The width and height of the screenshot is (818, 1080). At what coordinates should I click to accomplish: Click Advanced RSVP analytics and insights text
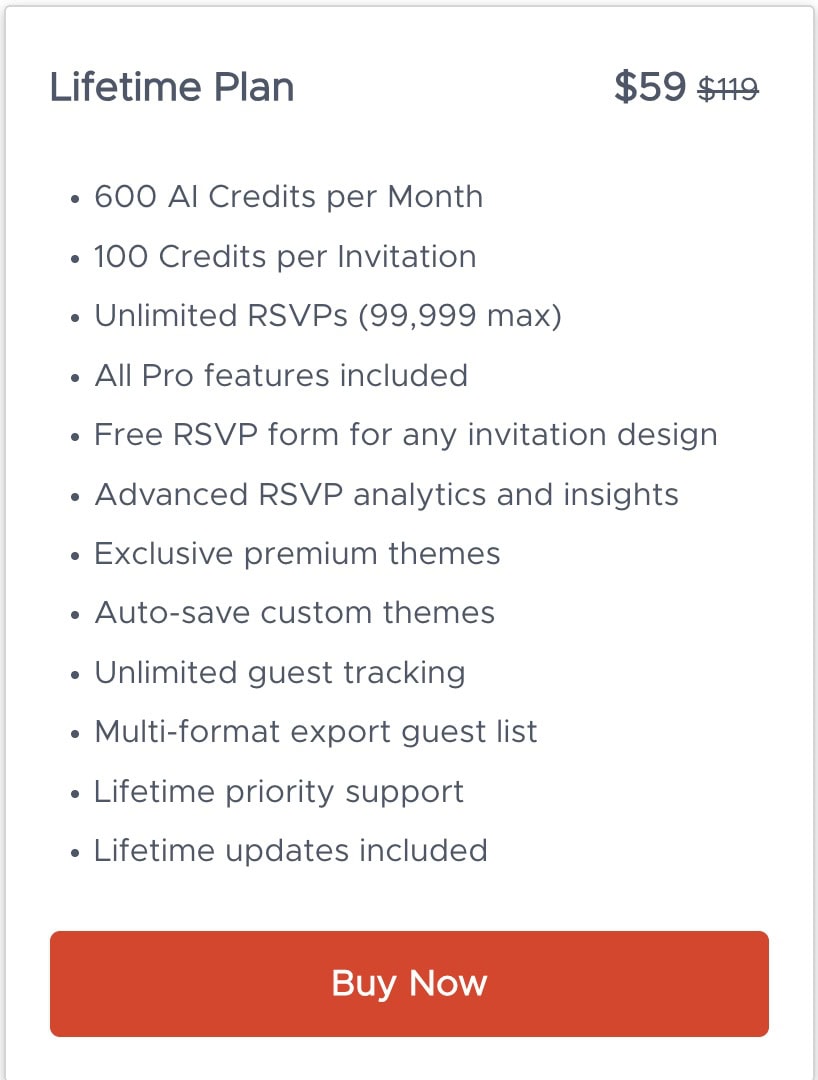click(x=386, y=495)
